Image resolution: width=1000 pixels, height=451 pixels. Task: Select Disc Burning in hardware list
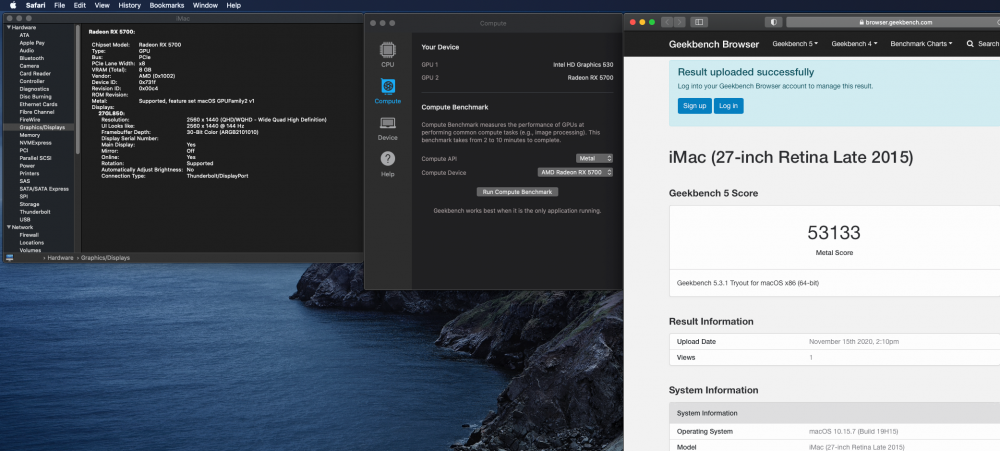click(35, 96)
